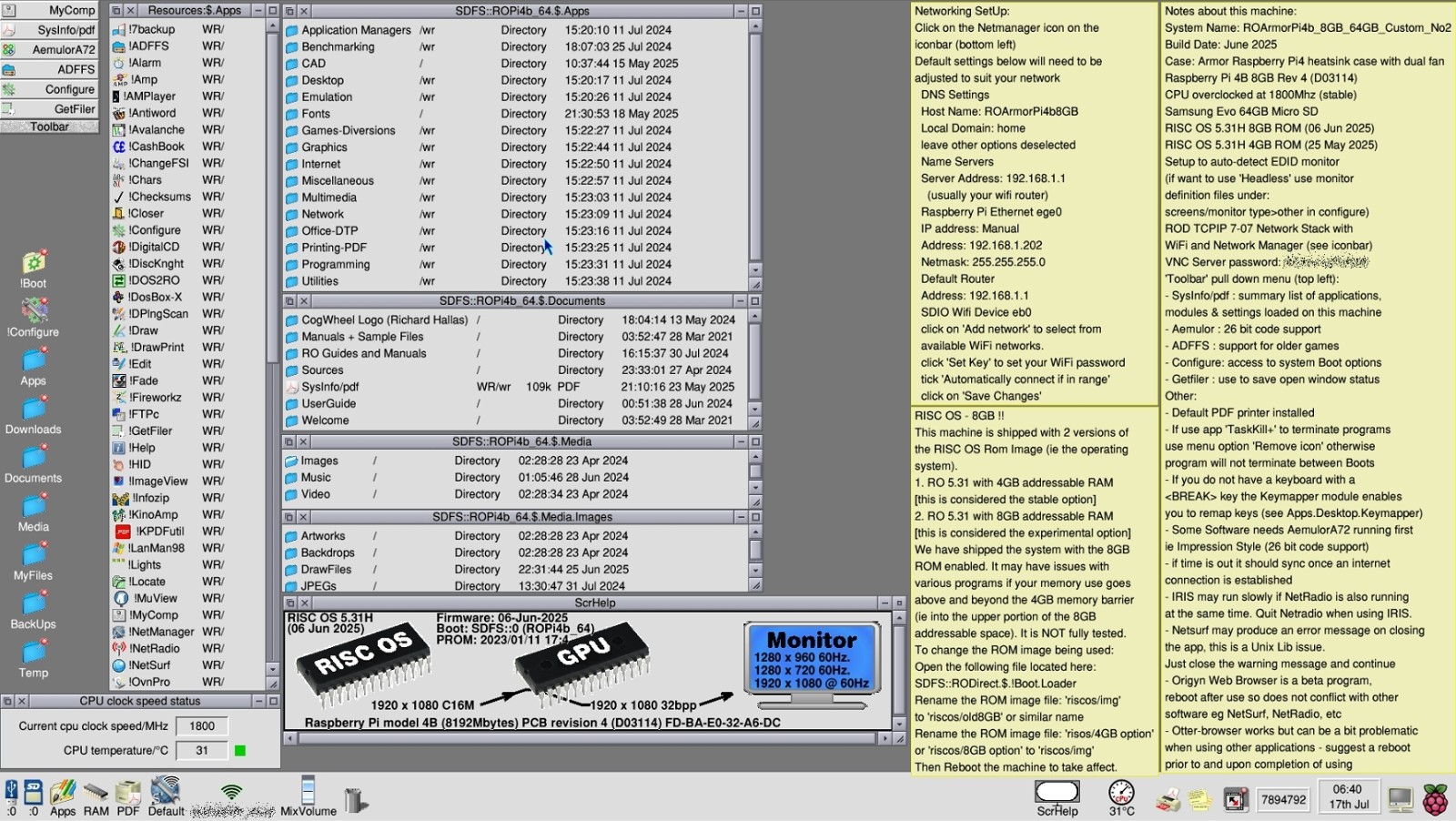Screen dimensions: 1456x821
Task: Open the Utilities directory in Apps
Action: [x=311, y=281]
